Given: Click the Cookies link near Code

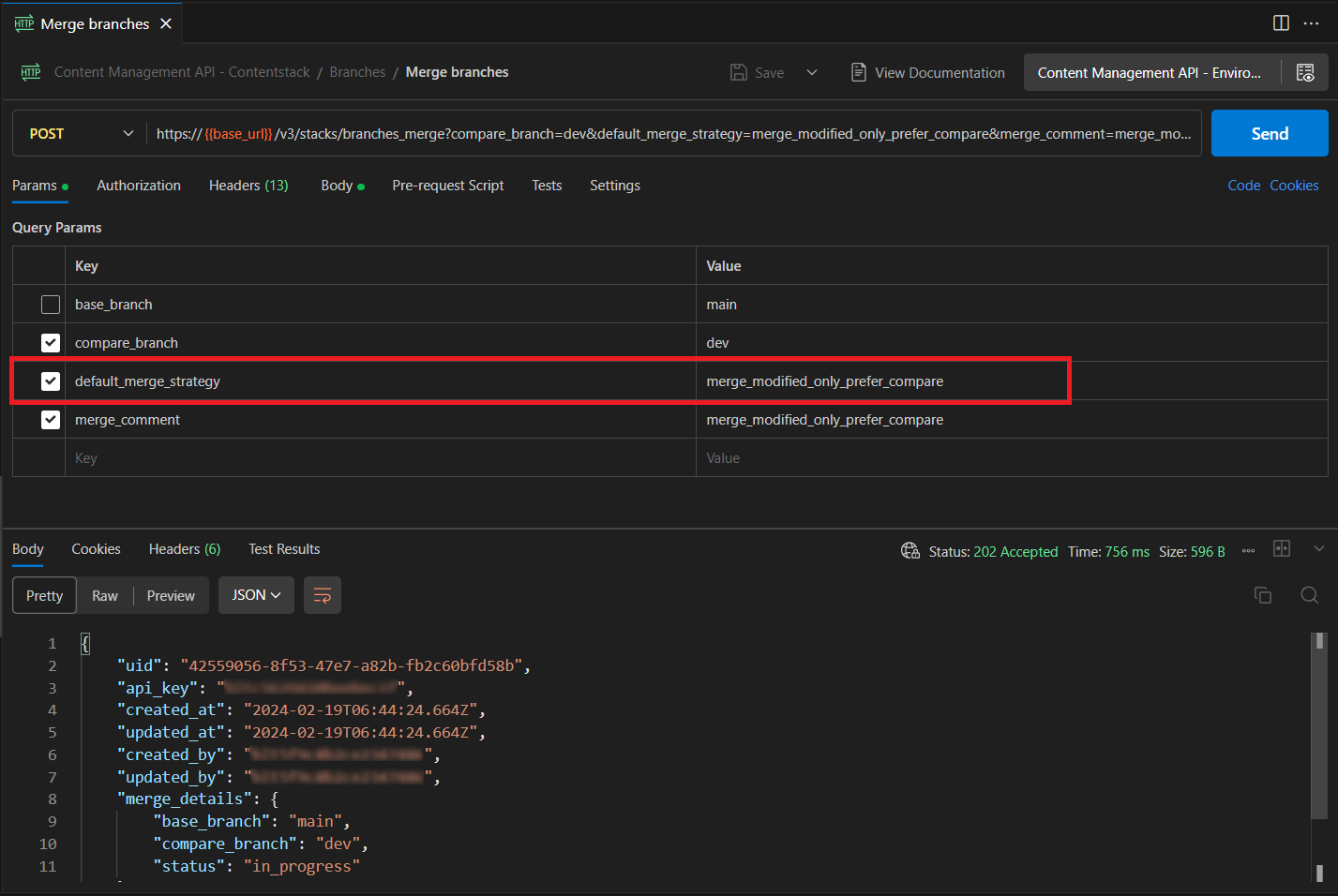Looking at the screenshot, I should 1294,186.
